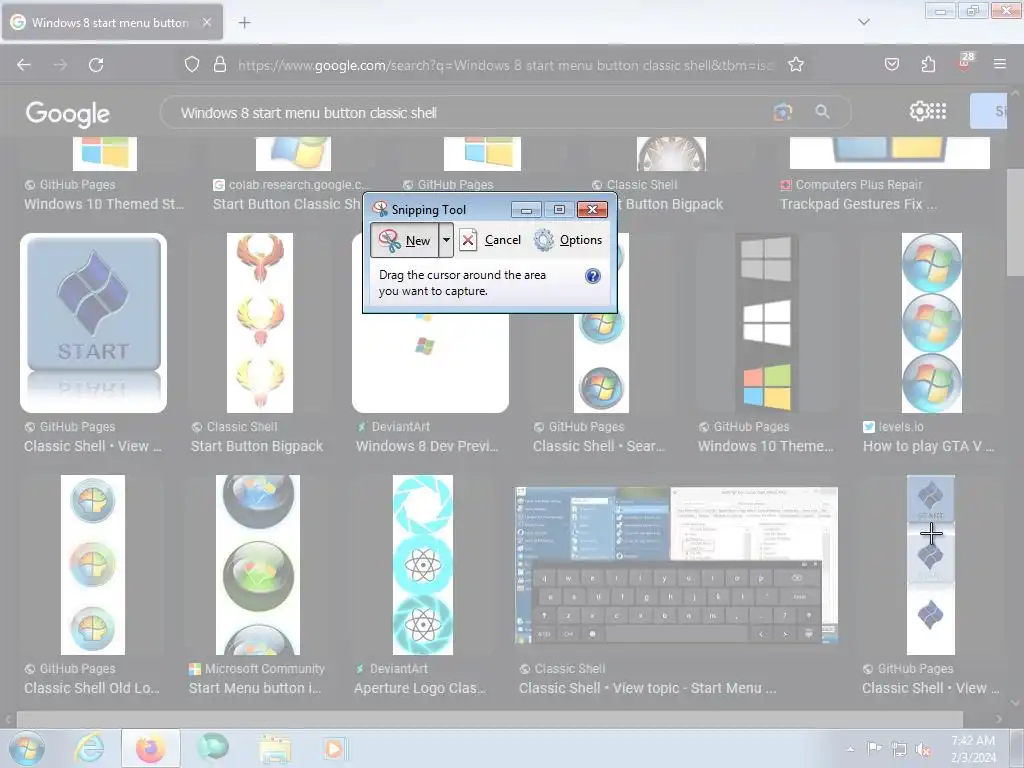Open the New snip type dropdown arrow

(446, 240)
